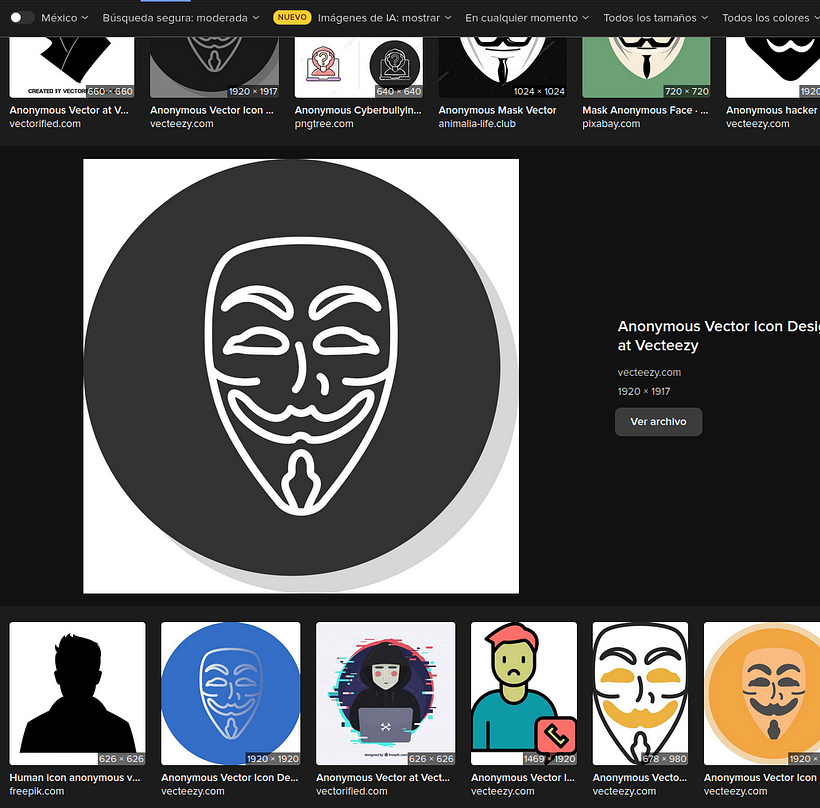Select the black silhouette Human Icon thumbnail
This screenshot has width=820, height=808.
[x=77, y=693]
